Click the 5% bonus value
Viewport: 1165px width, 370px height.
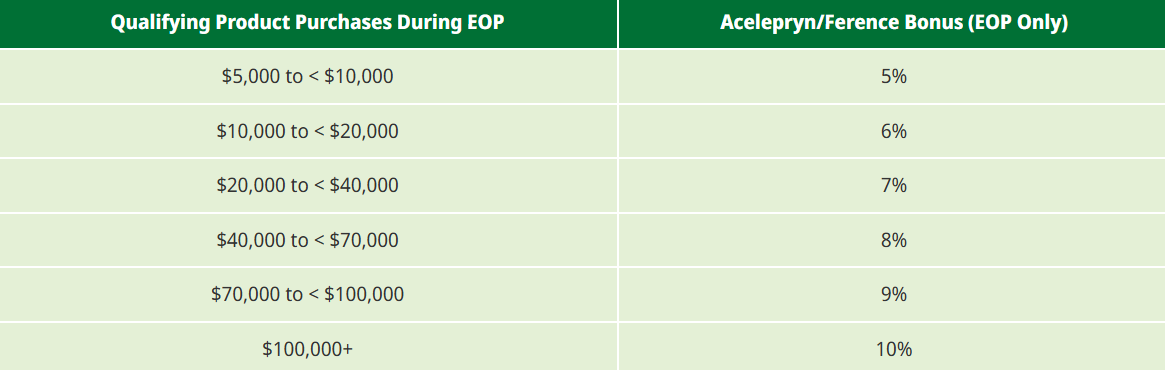point(893,76)
